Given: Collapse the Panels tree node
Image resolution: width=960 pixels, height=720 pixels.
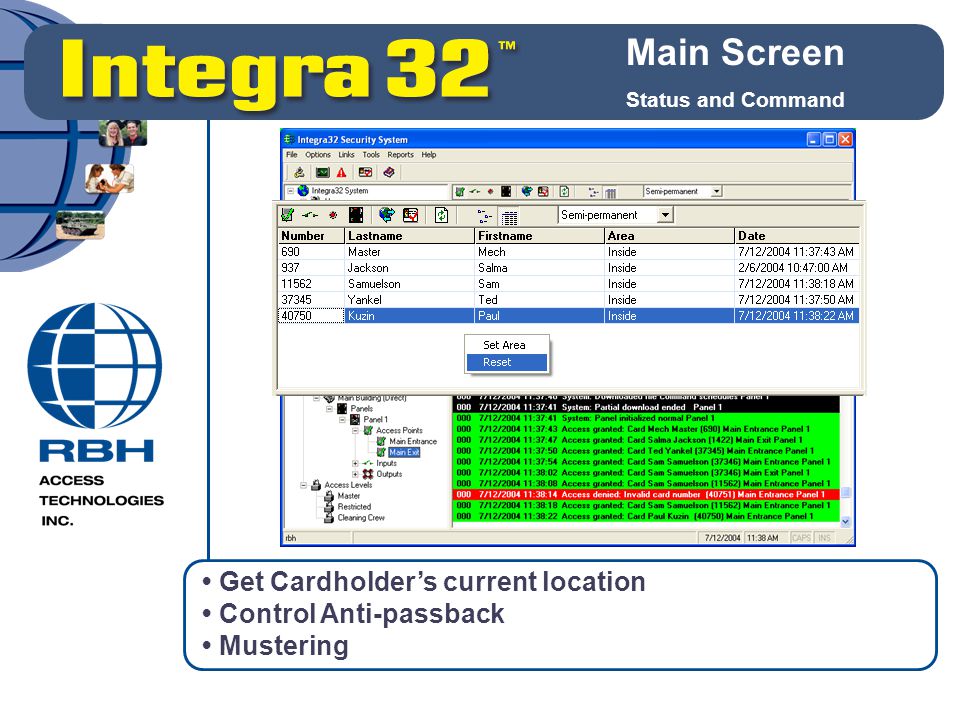Looking at the screenshot, I should [x=329, y=408].
